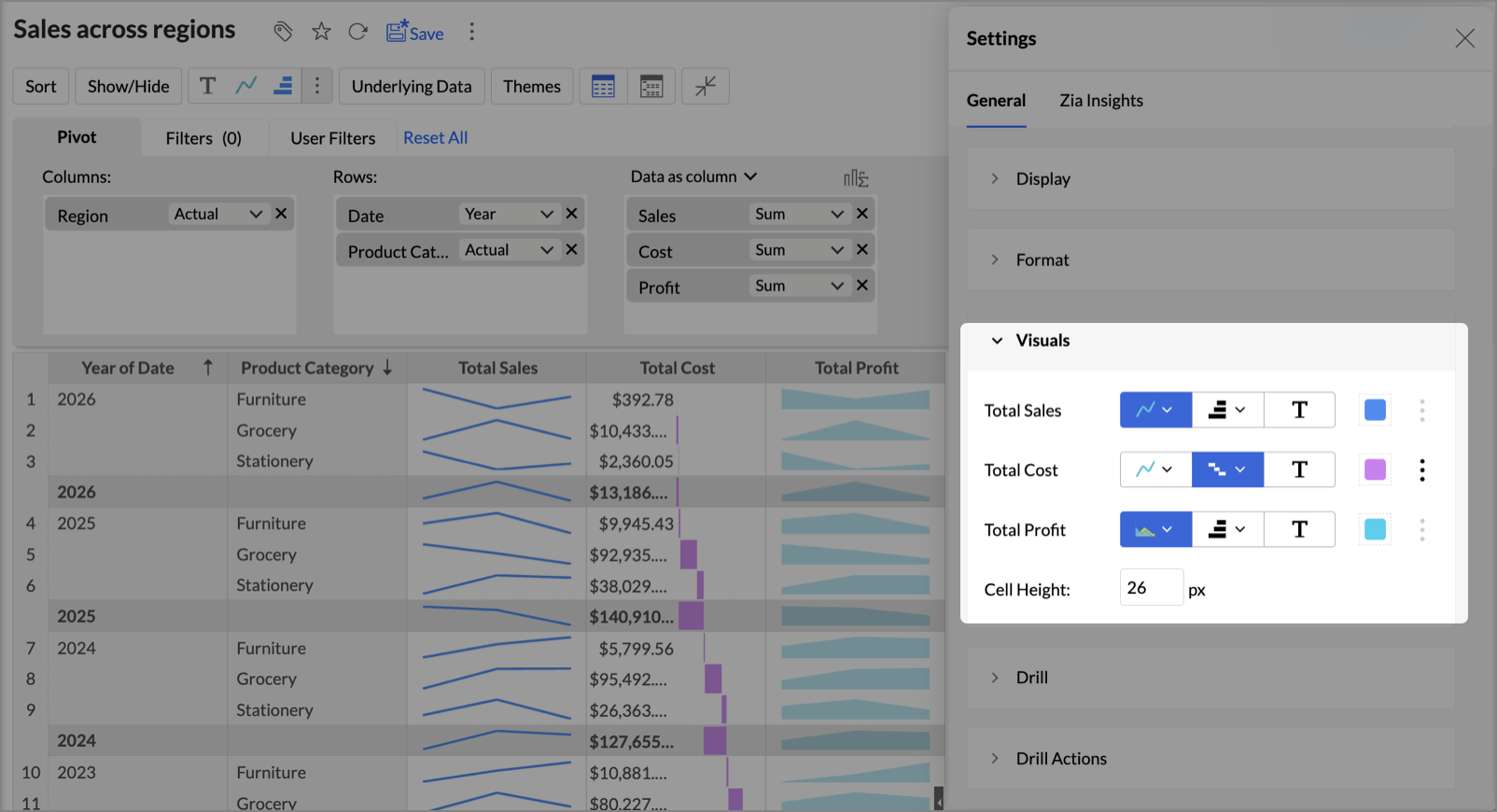Click the sparkline chart icon in toolbar

click(245, 86)
